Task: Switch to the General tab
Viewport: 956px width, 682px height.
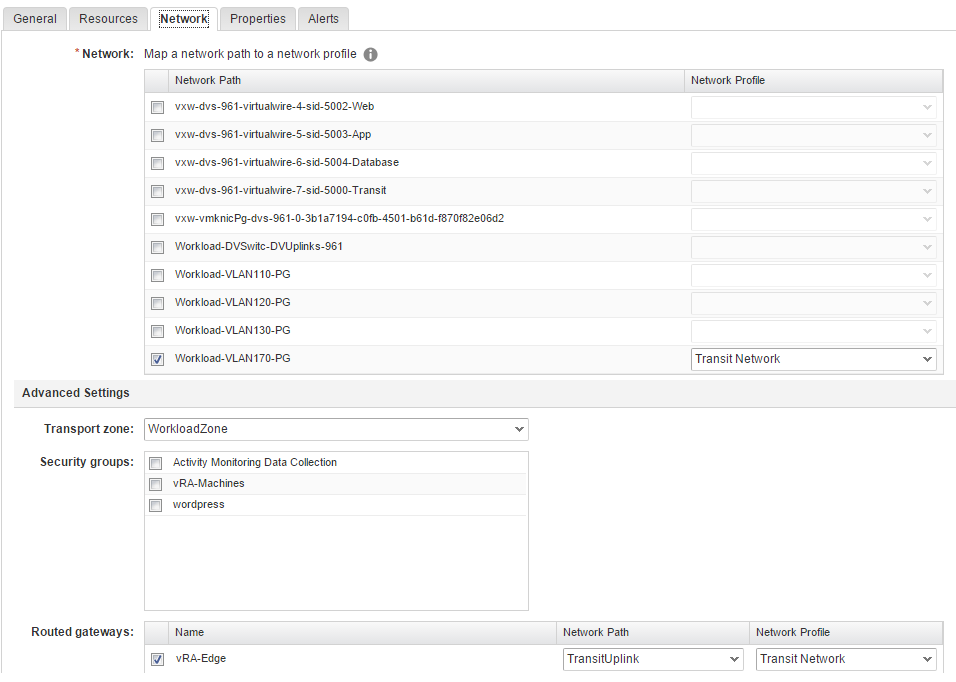Action: point(34,18)
